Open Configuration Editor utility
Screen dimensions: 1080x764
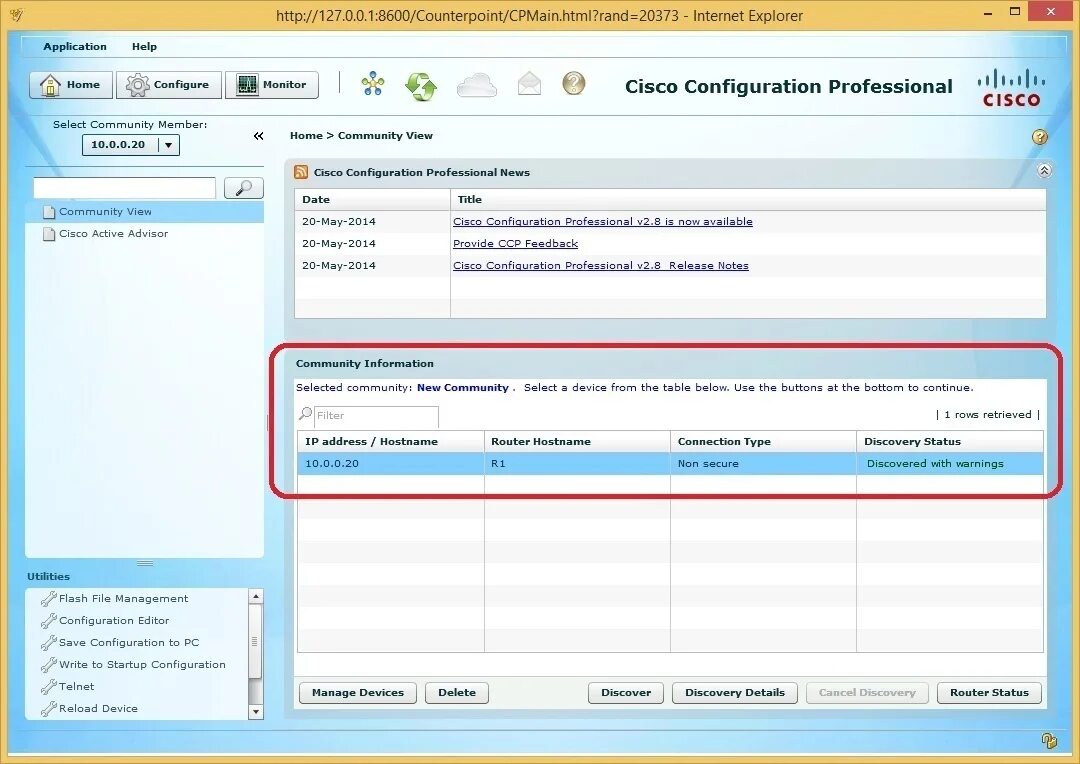pyautogui.click(x=114, y=621)
